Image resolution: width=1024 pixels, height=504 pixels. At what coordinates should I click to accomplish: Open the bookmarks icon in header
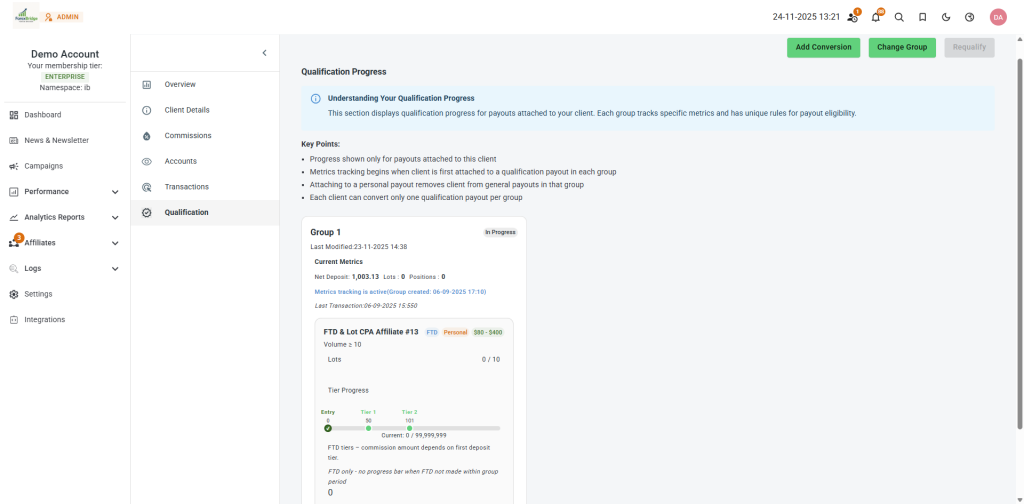click(922, 17)
